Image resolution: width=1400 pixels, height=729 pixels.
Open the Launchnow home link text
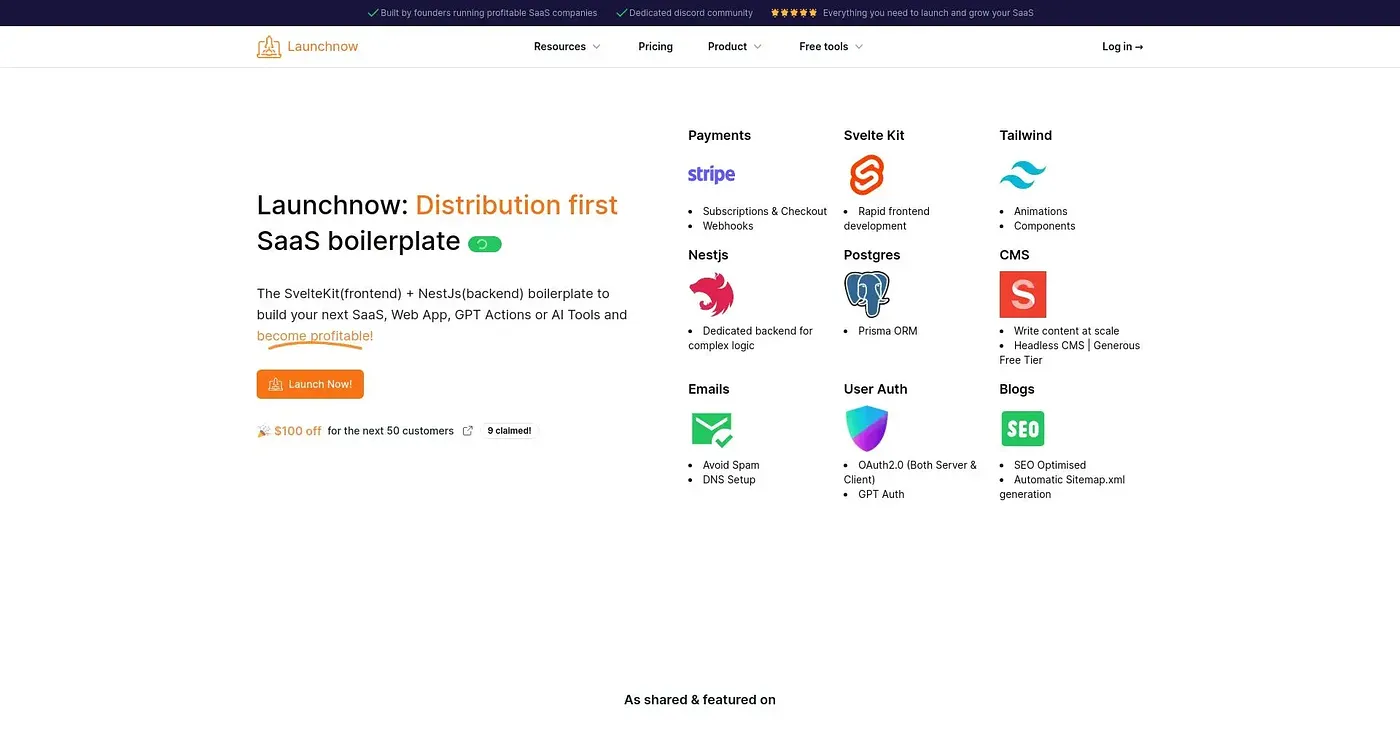point(323,47)
